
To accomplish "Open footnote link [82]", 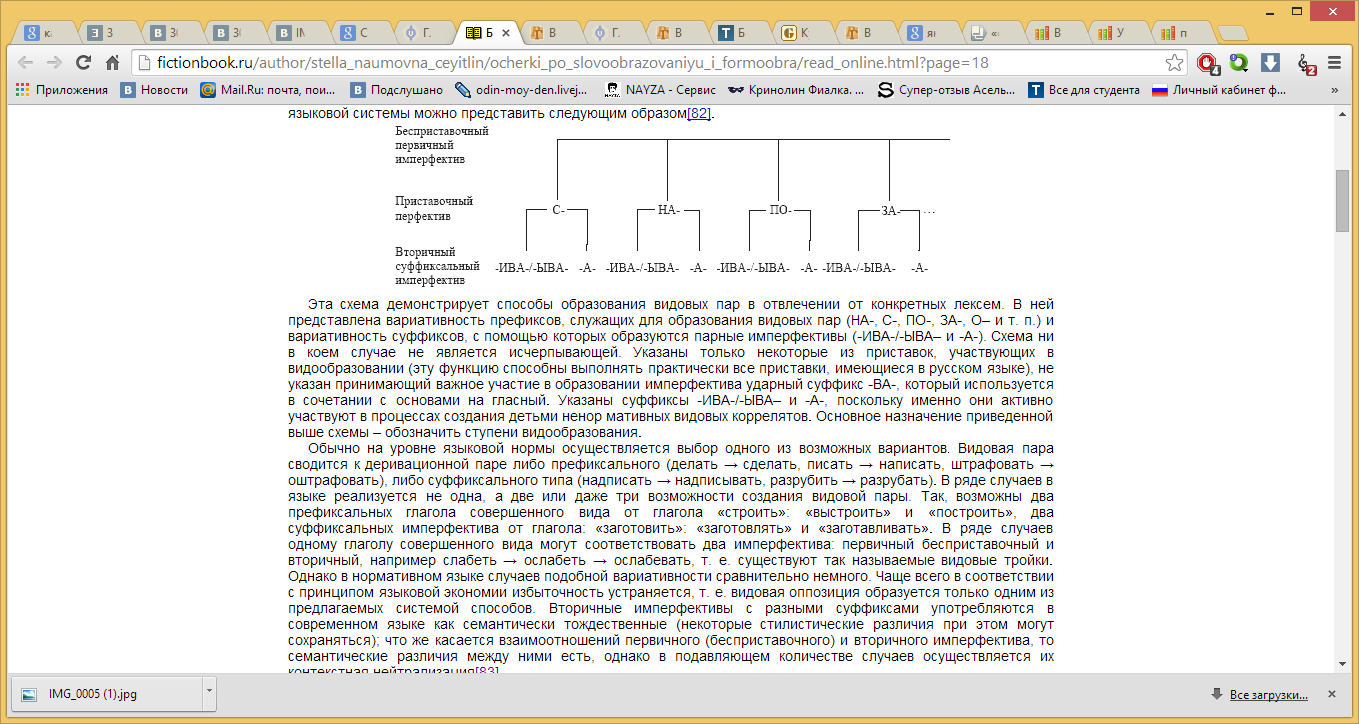I will (700, 114).
